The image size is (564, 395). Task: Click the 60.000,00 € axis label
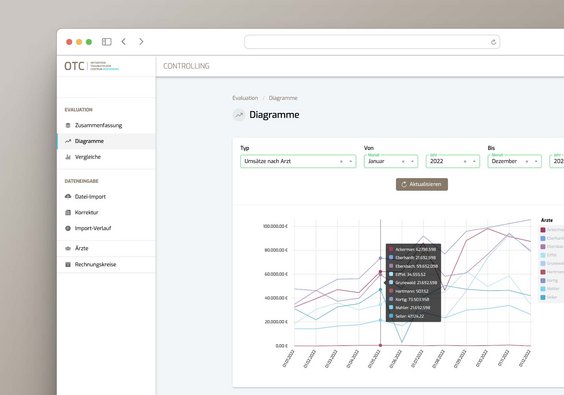[276, 274]
